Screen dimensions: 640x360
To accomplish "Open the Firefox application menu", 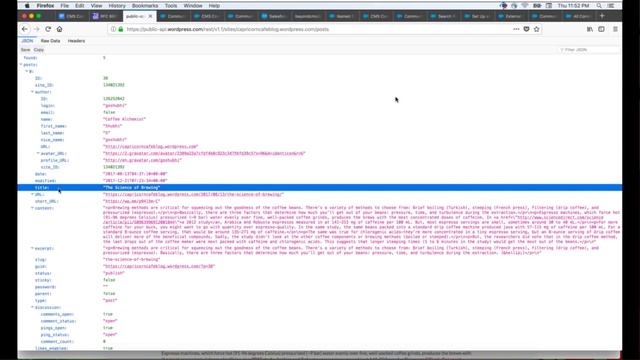I will pyautogui.click(x=45, y=6).
